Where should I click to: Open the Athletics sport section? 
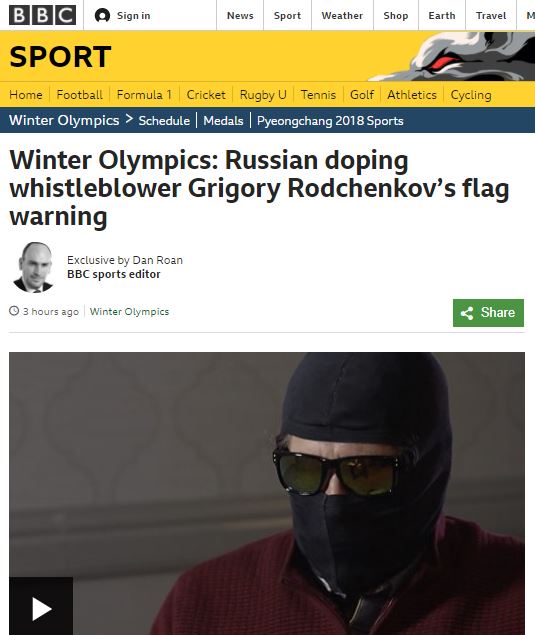(x=412, y=95)
